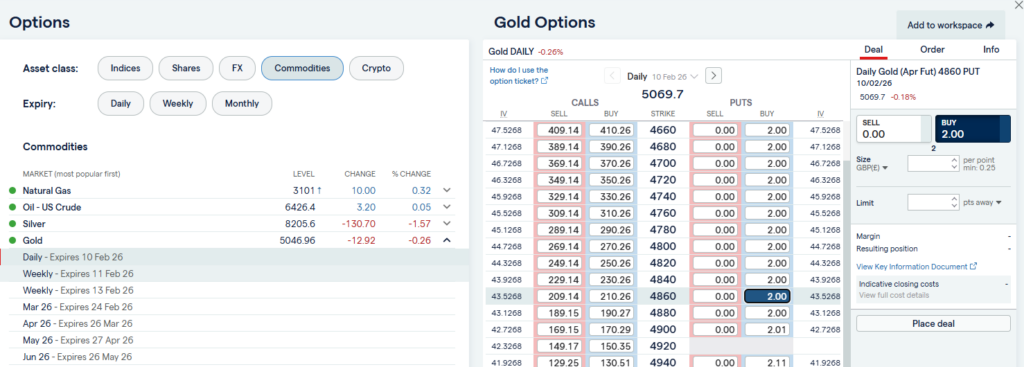1024x367 pixels.
Task: Click View full cost details
Action: 894,295
